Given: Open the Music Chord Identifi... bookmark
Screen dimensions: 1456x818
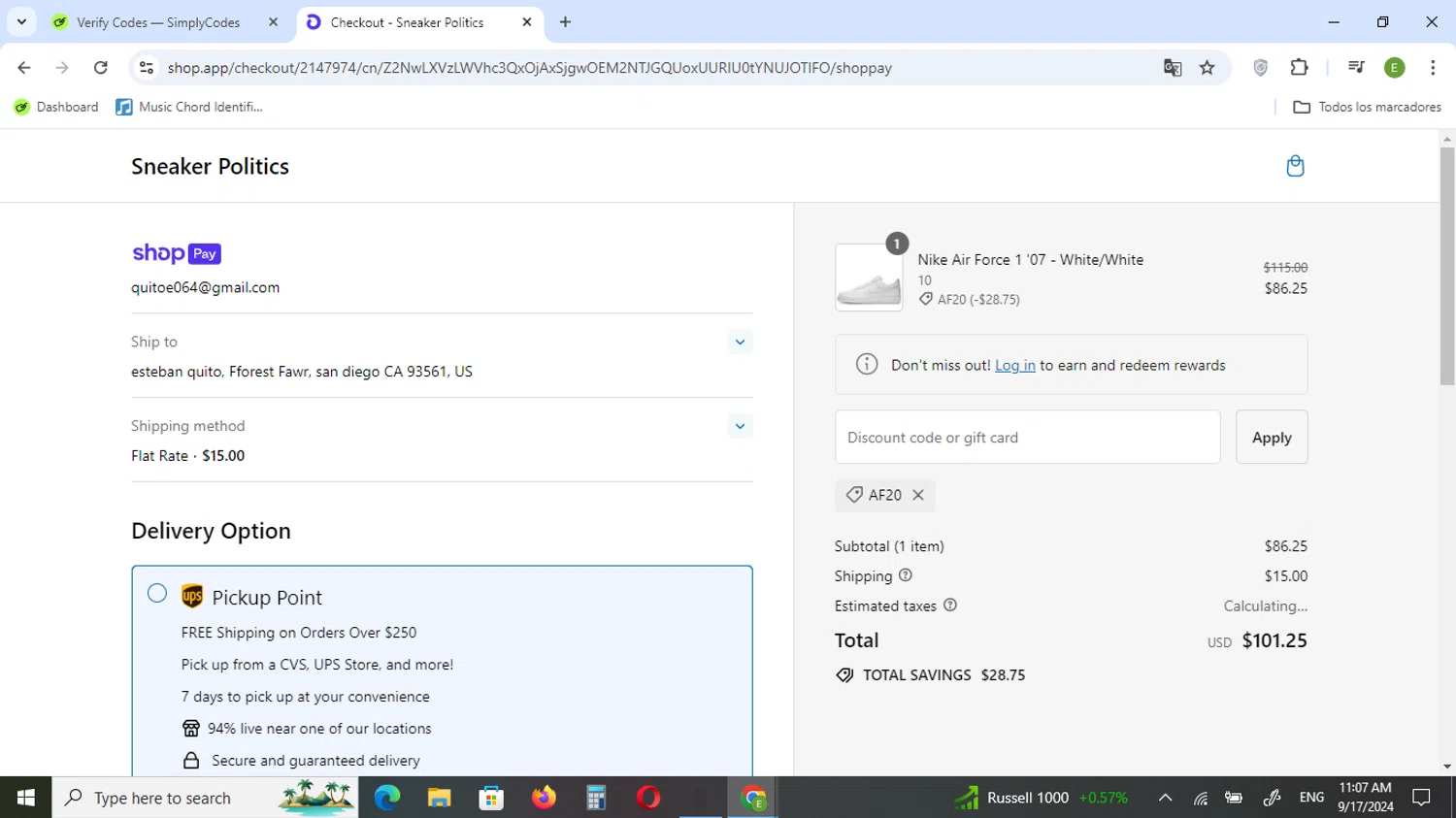Looking at the screenshot, I should point(189,107).
